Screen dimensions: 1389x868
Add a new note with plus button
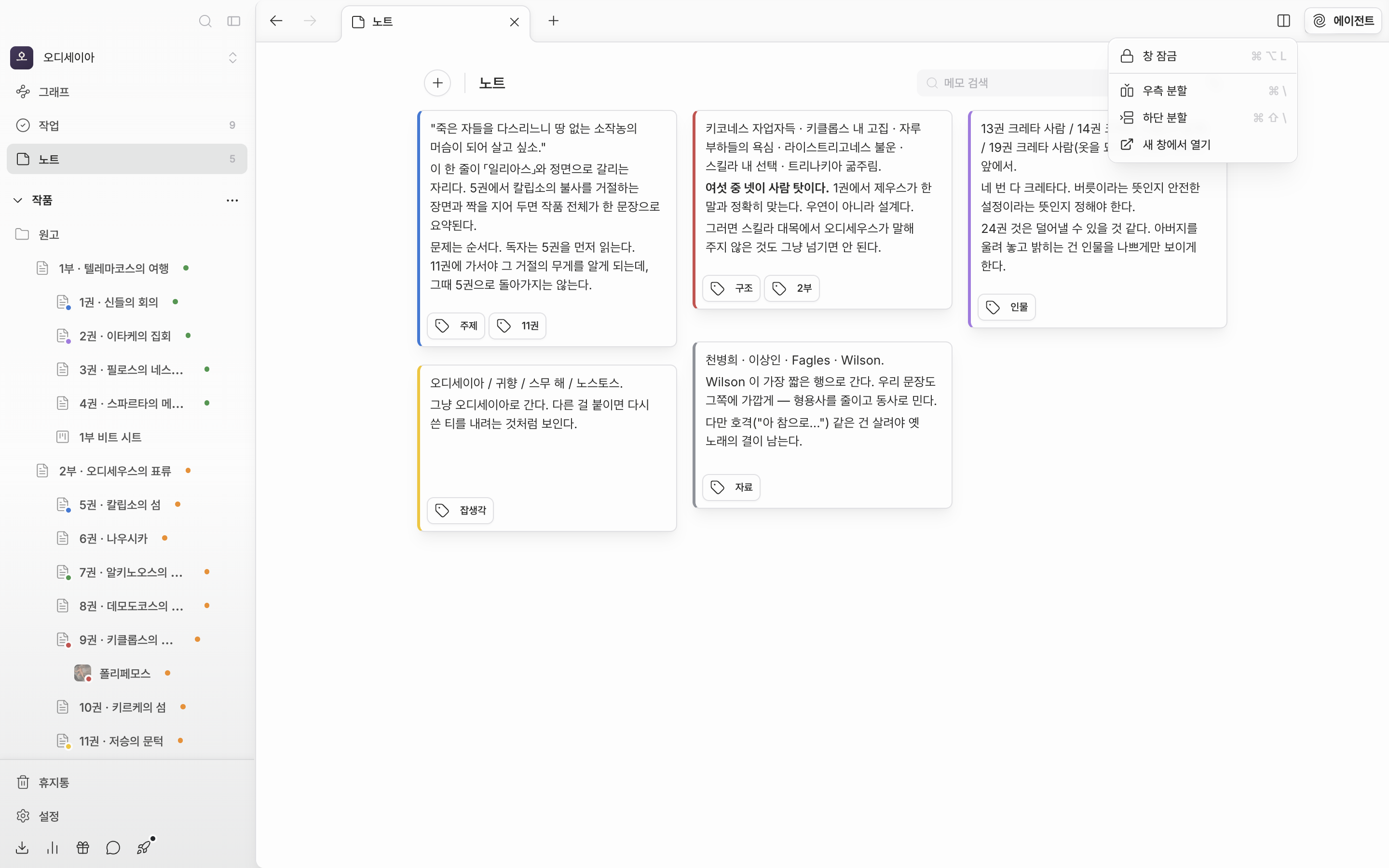click(437, 83)
